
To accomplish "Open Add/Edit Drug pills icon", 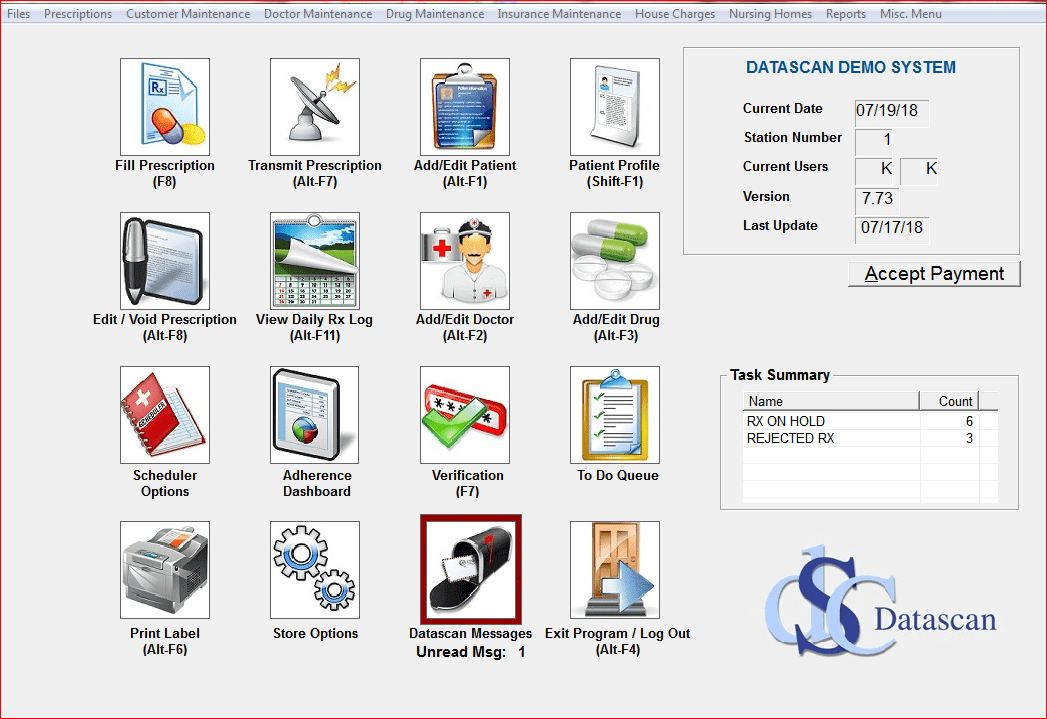I will [x=615, y=261].
